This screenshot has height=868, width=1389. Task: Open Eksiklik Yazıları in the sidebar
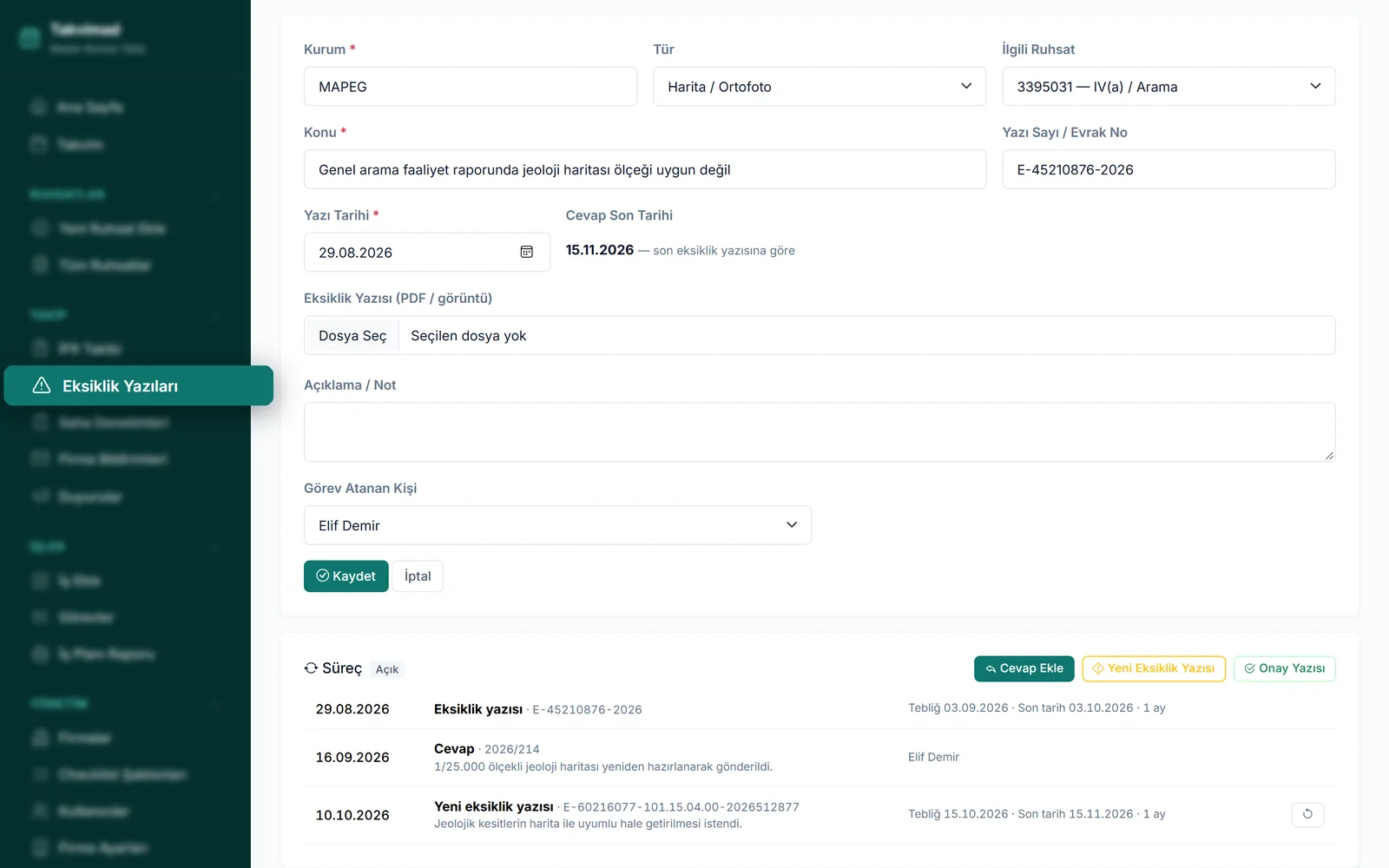(139, 385)
